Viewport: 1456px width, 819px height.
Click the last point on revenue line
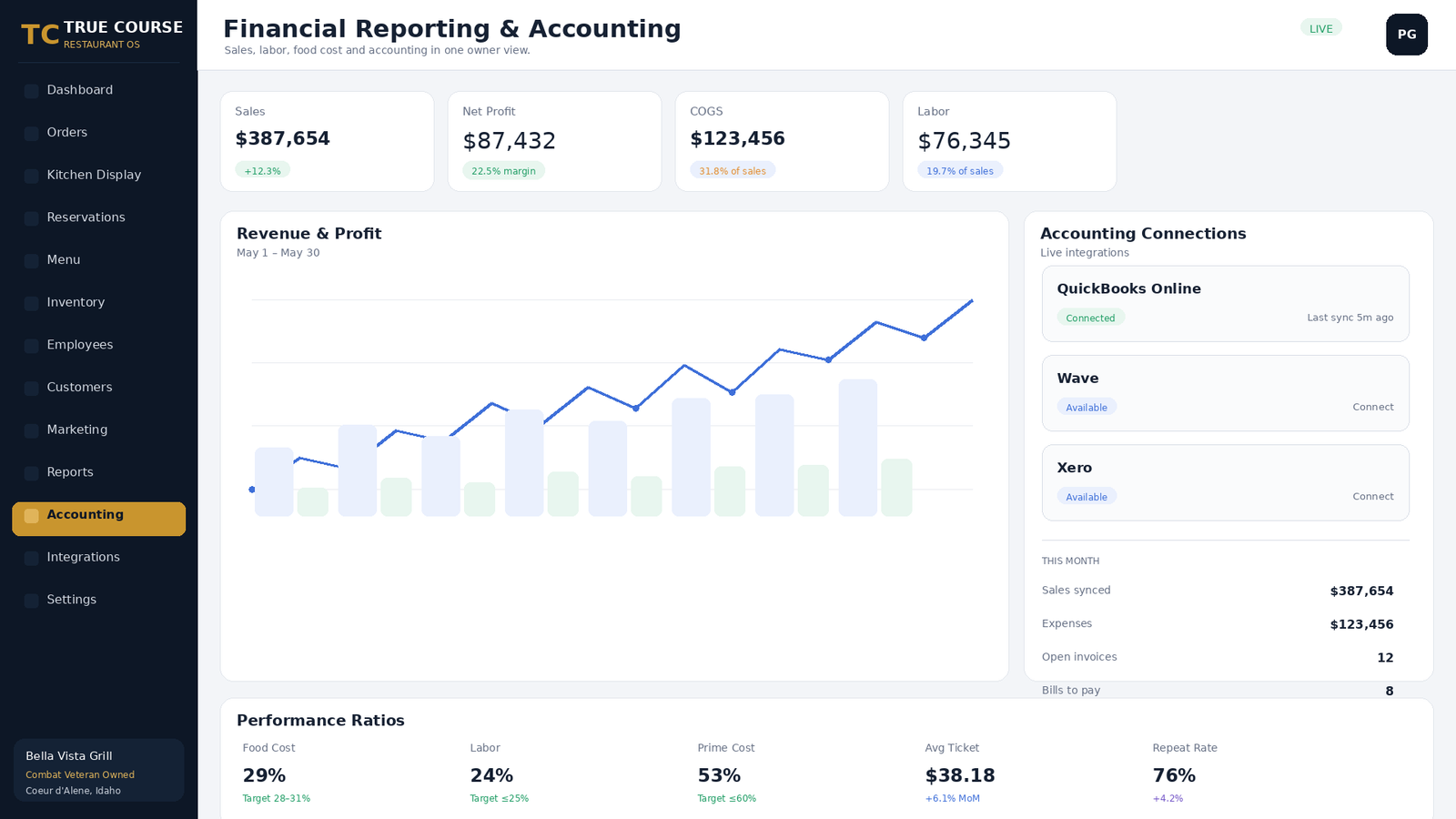[x=972, y=300]
